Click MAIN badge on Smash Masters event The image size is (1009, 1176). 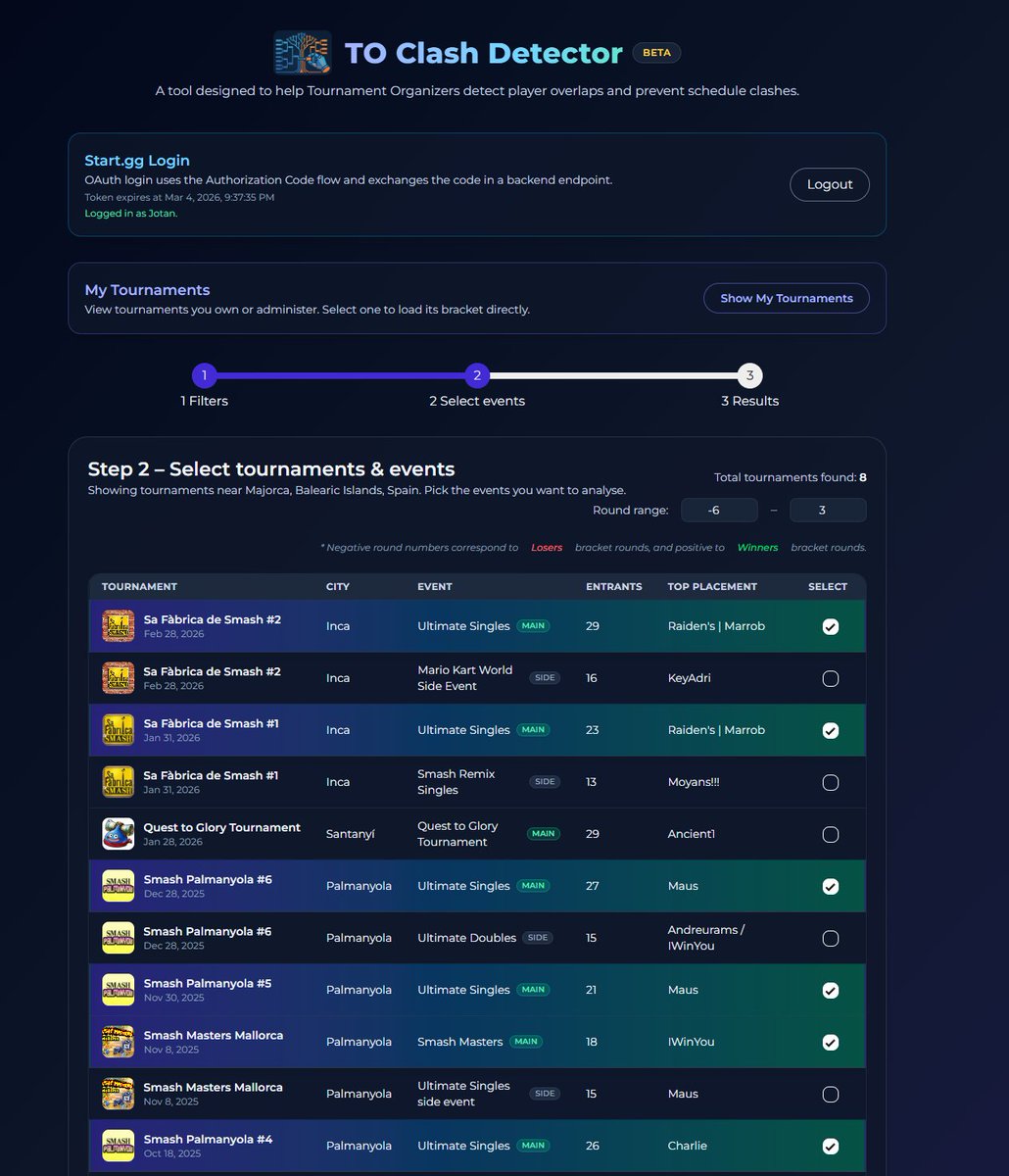pos(526,1042)
